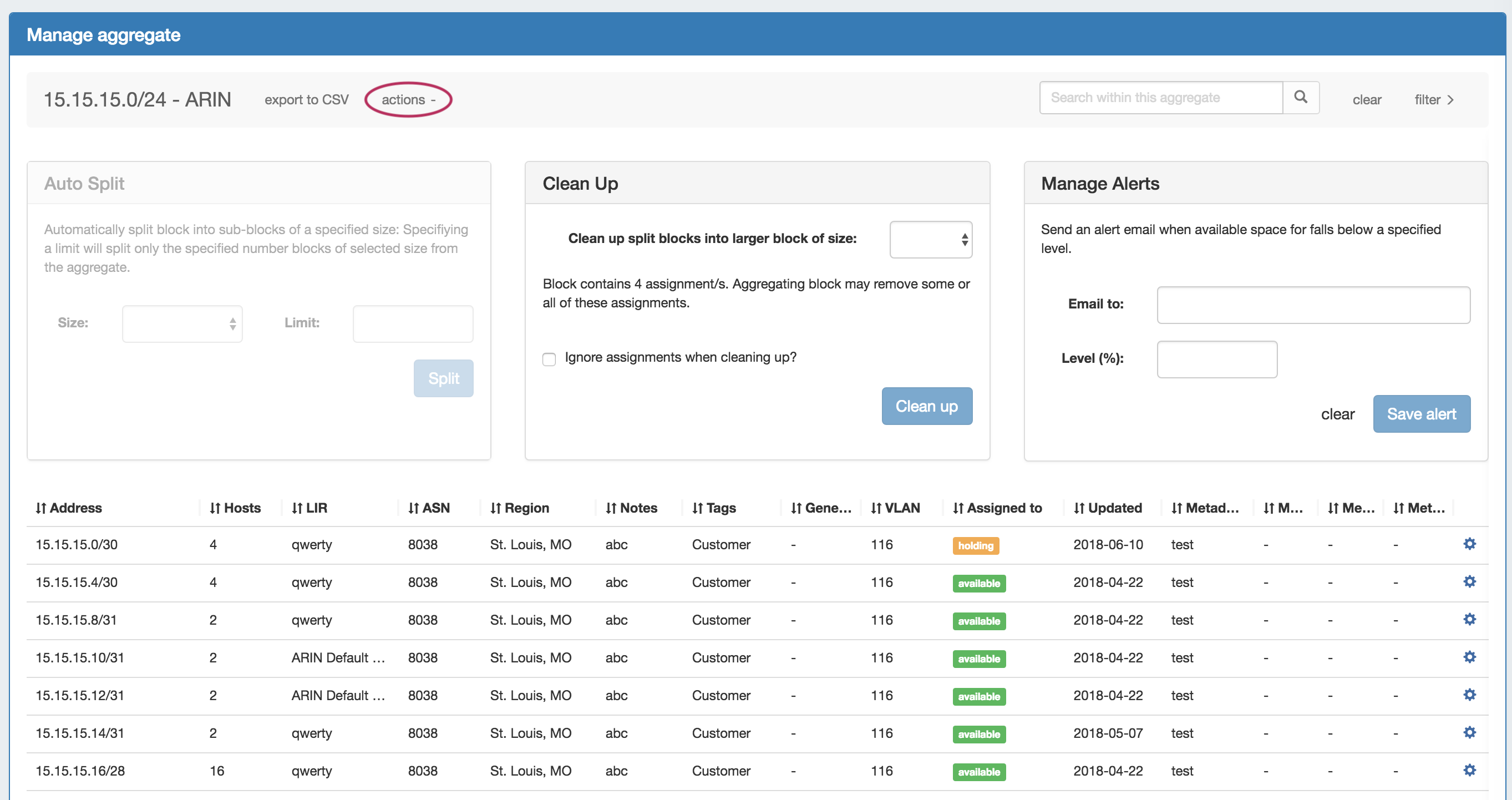Open the Clean Up block size dropdown
This screenshot has height=800, width=1512.
pos(930,239)
